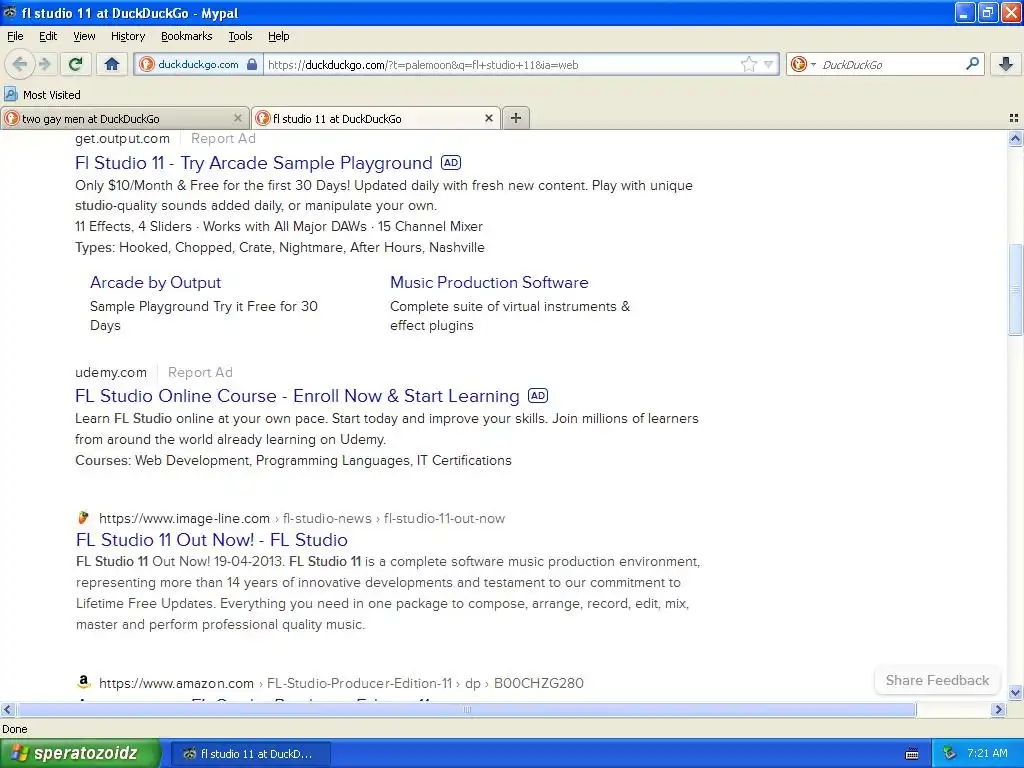Reload the current page
The image size is (1024, 768).
(76, 64)
